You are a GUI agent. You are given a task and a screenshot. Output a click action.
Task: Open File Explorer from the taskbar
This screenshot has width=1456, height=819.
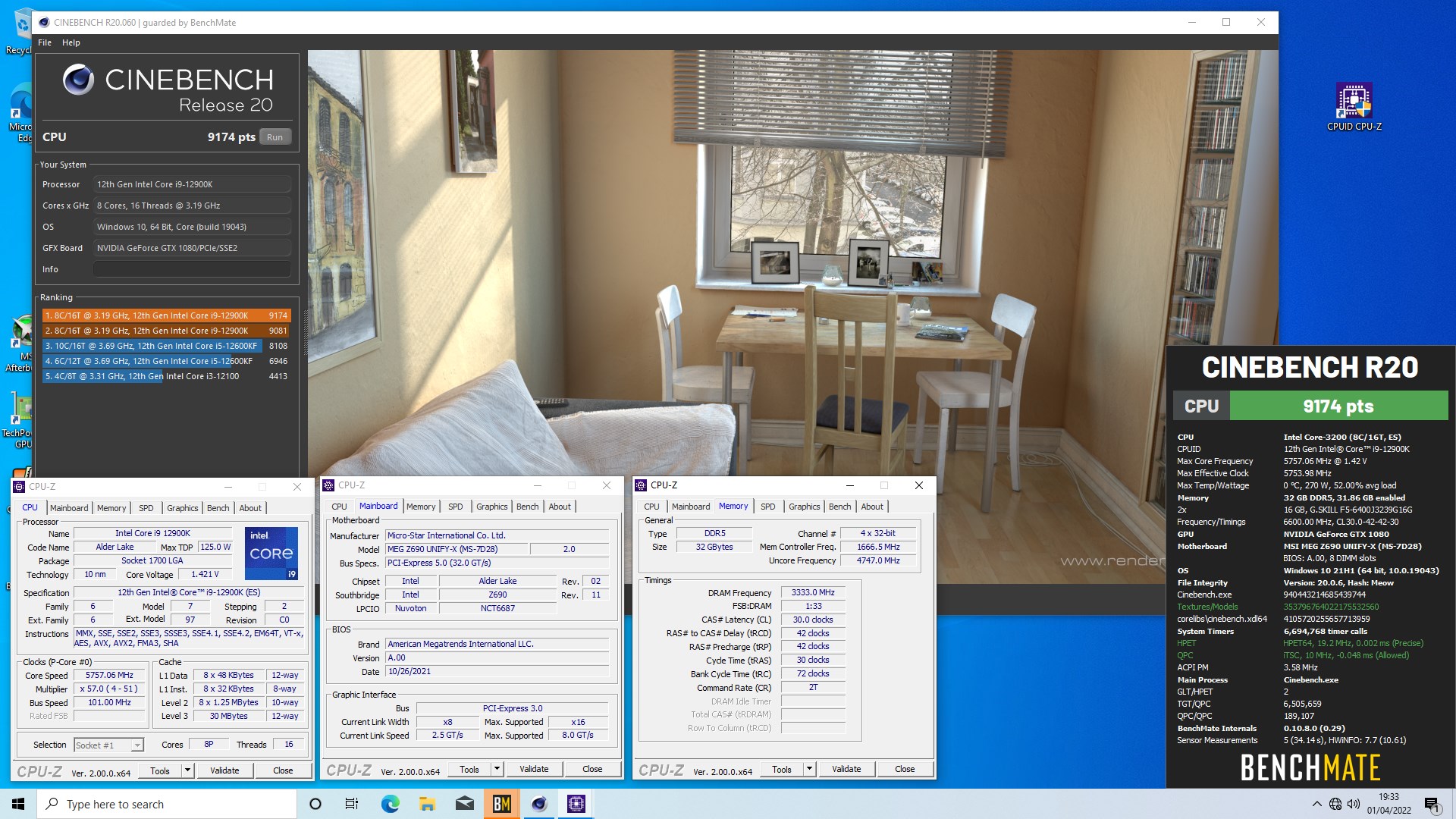click(x=427, y=804)
